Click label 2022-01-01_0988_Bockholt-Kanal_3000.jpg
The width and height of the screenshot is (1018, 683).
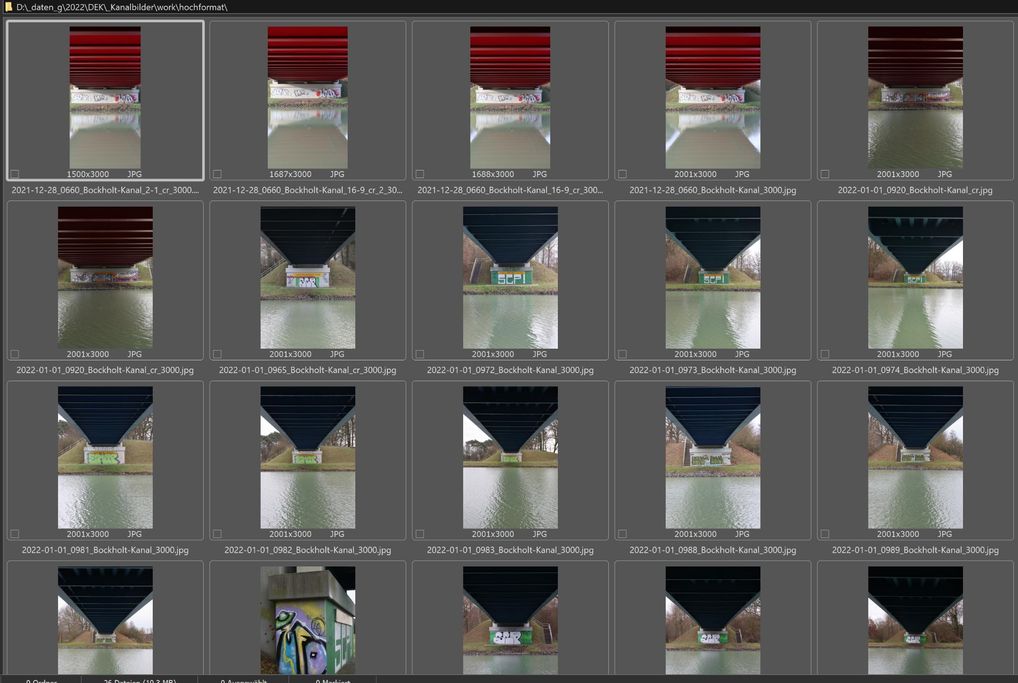point(713,550)
